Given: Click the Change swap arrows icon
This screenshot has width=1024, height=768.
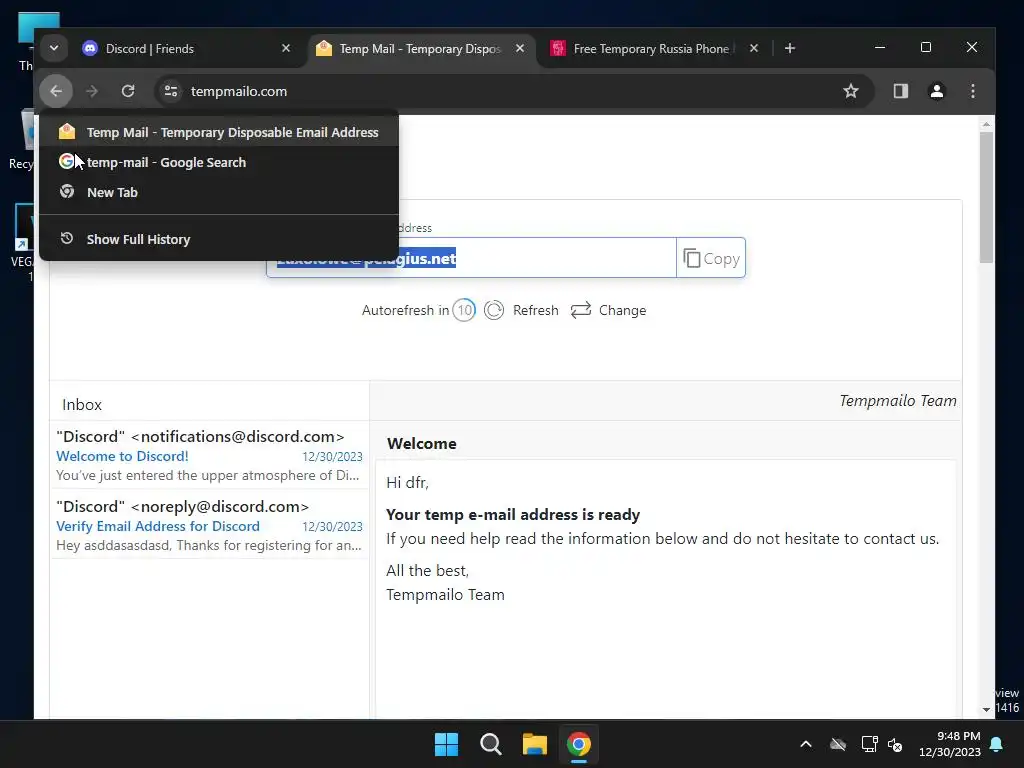Looking at the screenshot, I should click(x=581, y=310).
